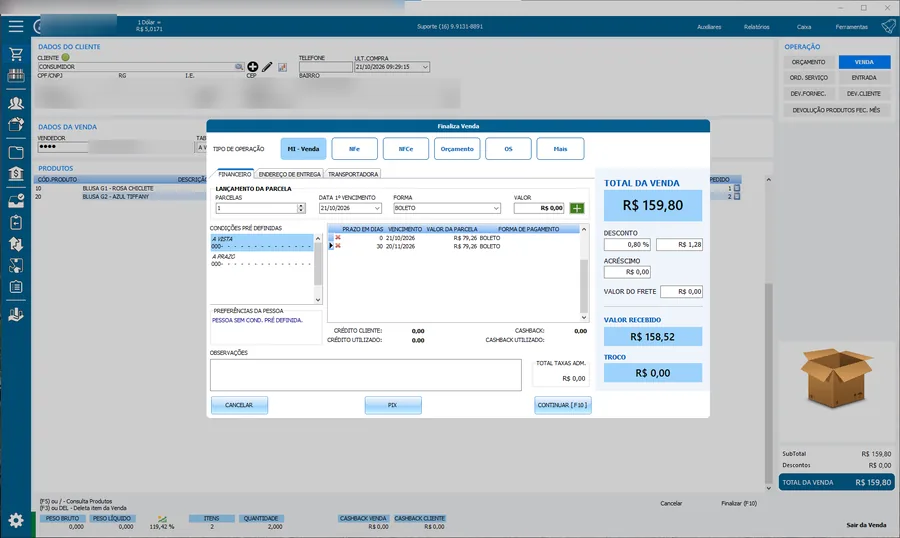The width and height of the screenshot is (900, 538).
Task: Select OS operation type
Action: [508, 149]
